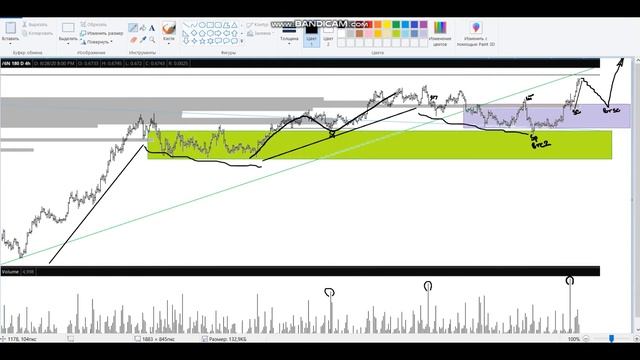The height and width of the screenshot is (360, 640).
Task: Choose the Pentagon shape
Action: point(202,33)
